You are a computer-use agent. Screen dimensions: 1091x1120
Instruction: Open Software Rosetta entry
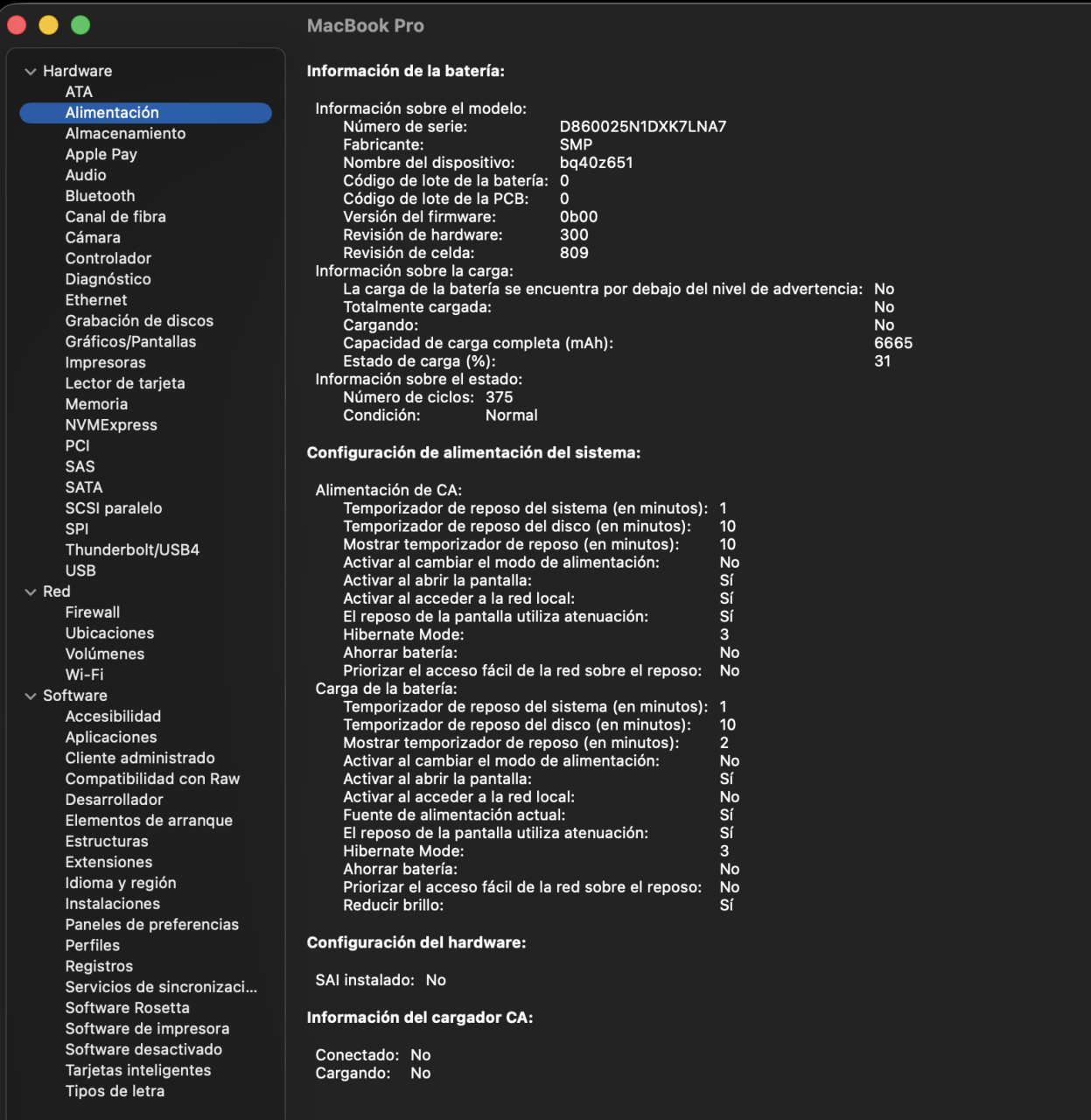click(127, 1008)
